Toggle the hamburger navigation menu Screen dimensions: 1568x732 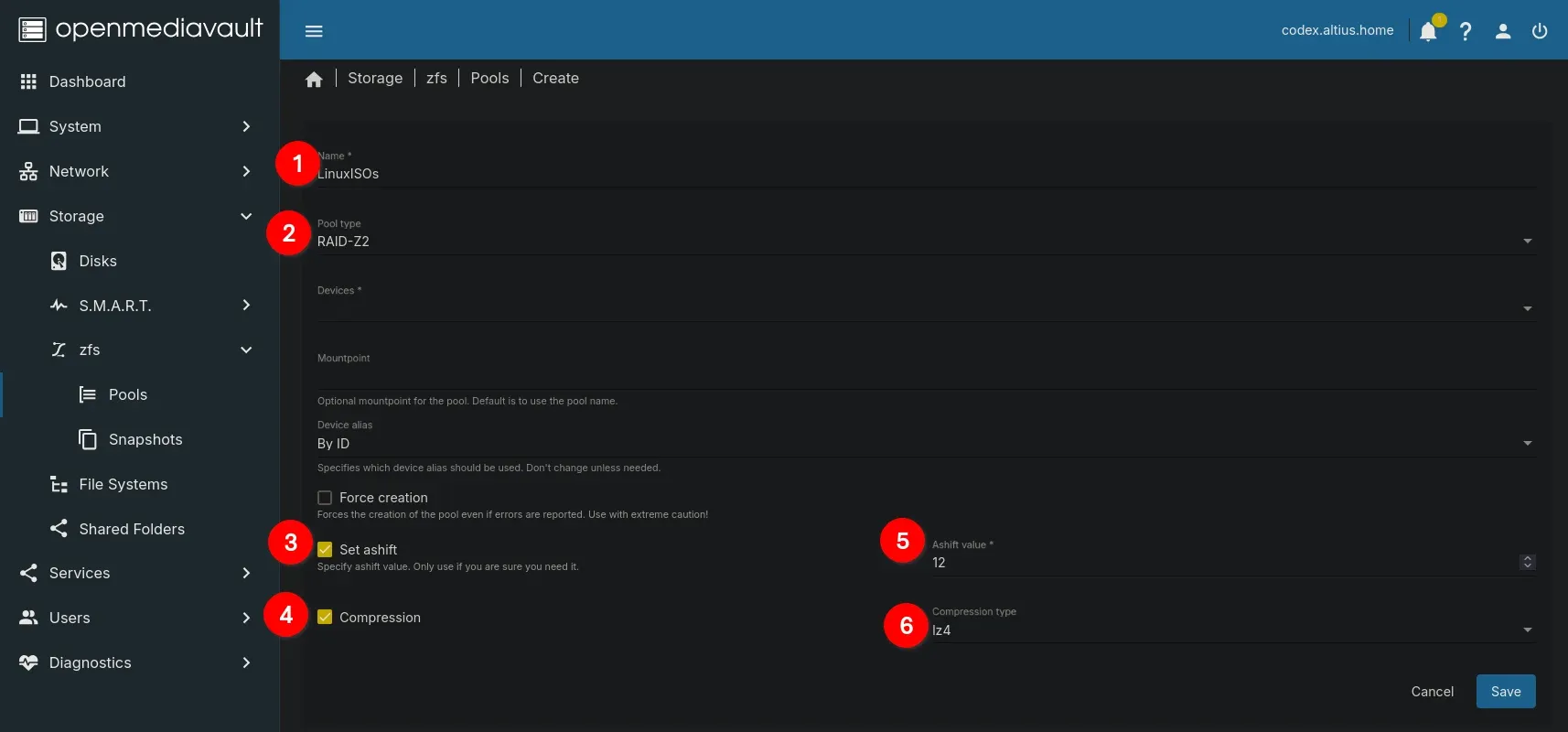314,31
